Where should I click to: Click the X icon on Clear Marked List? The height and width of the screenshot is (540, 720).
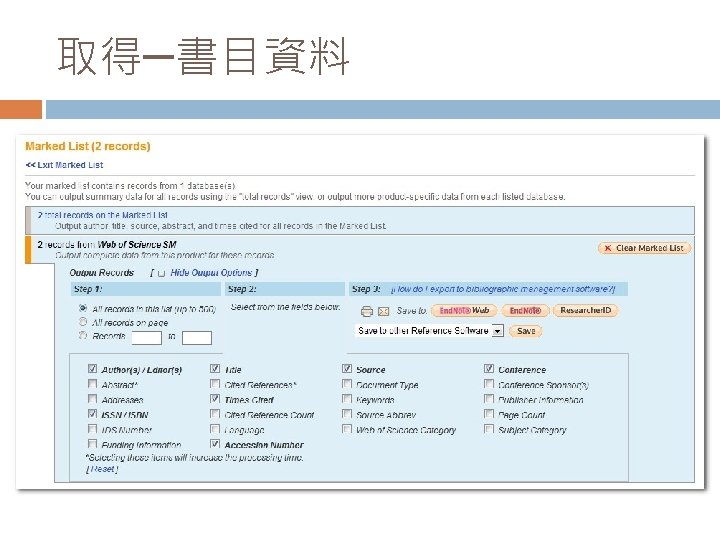tap(608, 248)
